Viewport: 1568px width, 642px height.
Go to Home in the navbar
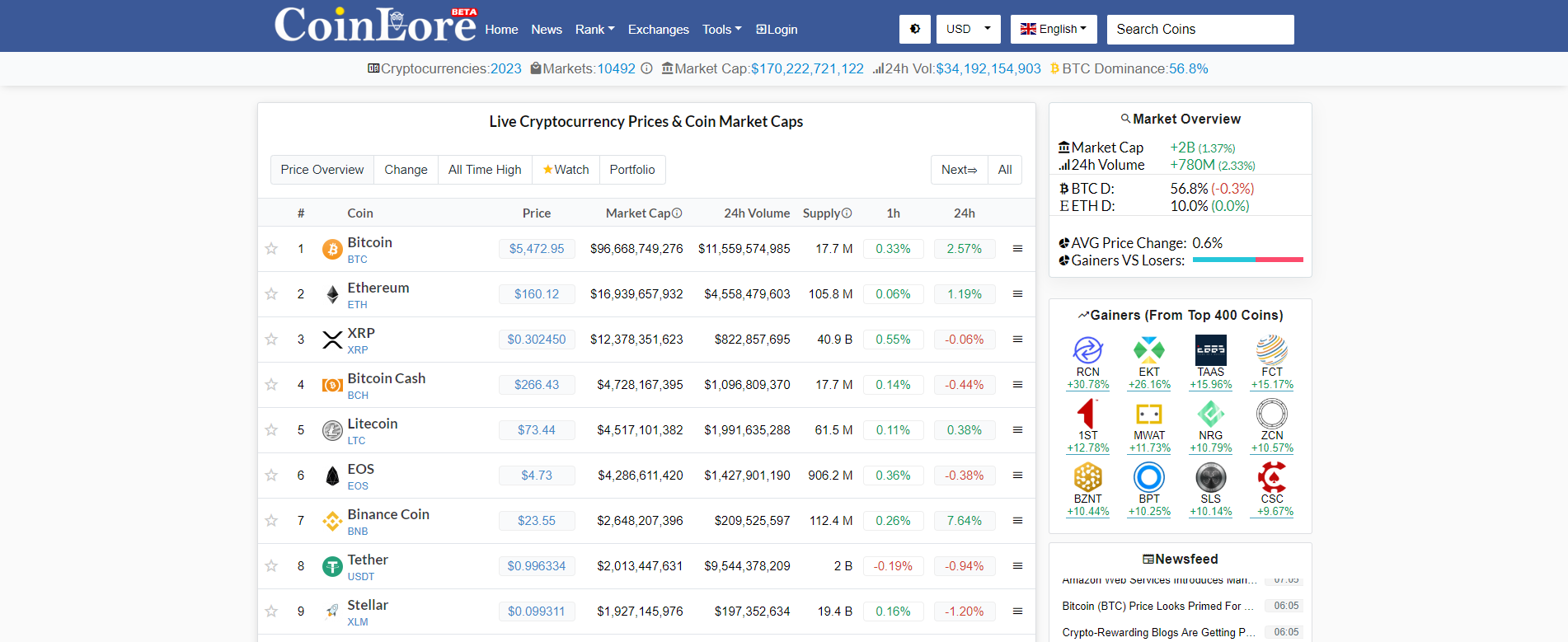501,30
